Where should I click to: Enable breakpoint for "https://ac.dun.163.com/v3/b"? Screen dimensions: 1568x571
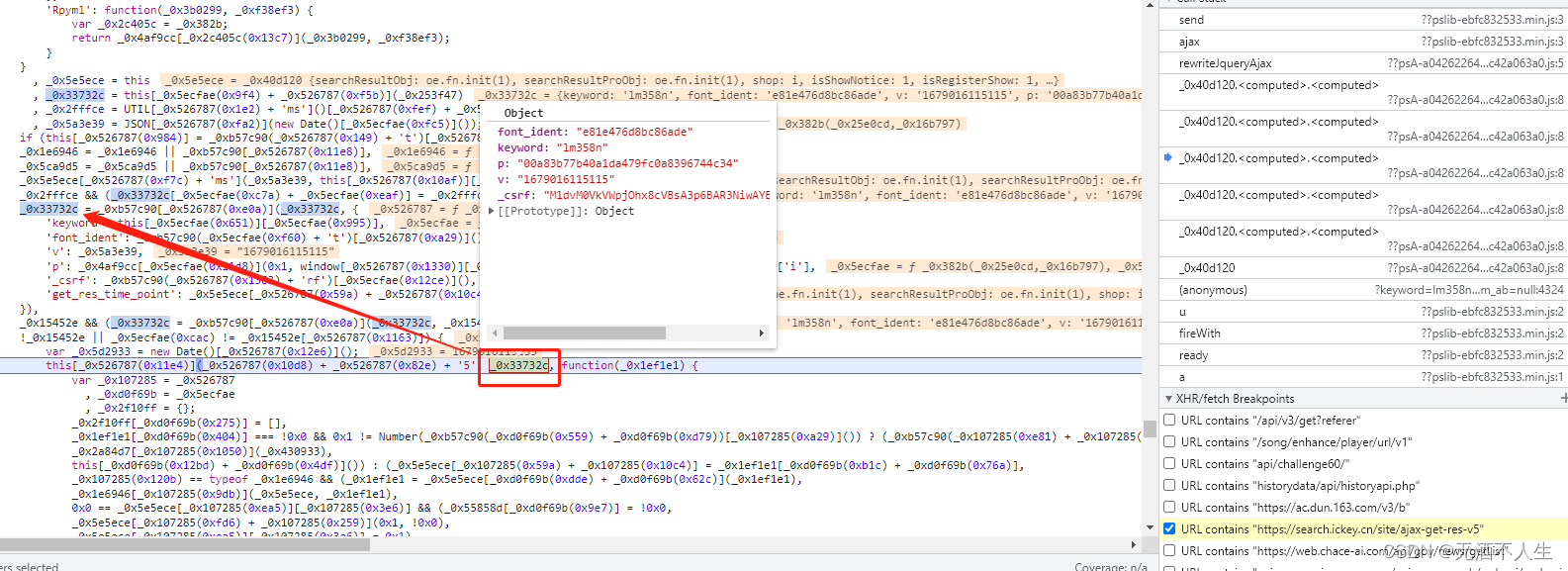tap(1169, 508)
